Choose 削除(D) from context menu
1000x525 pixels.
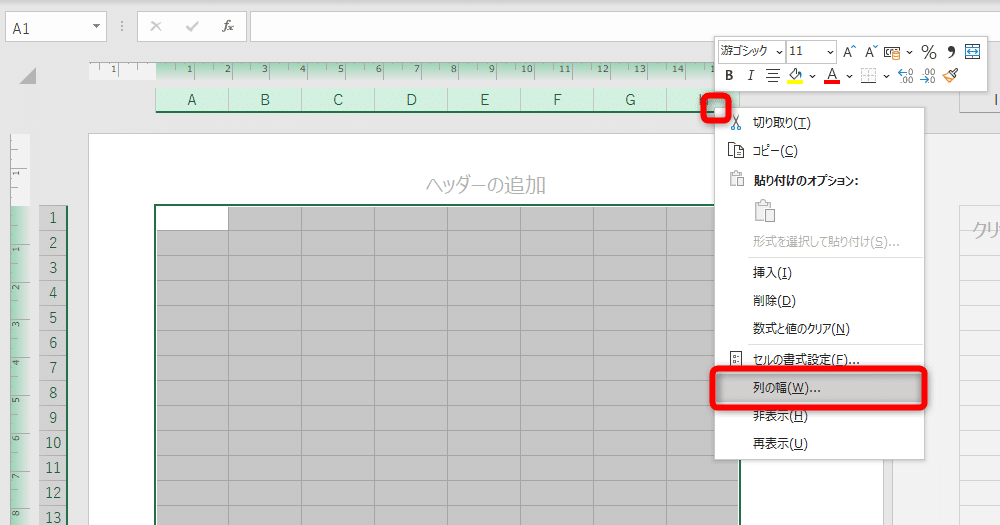pos(820,300)
